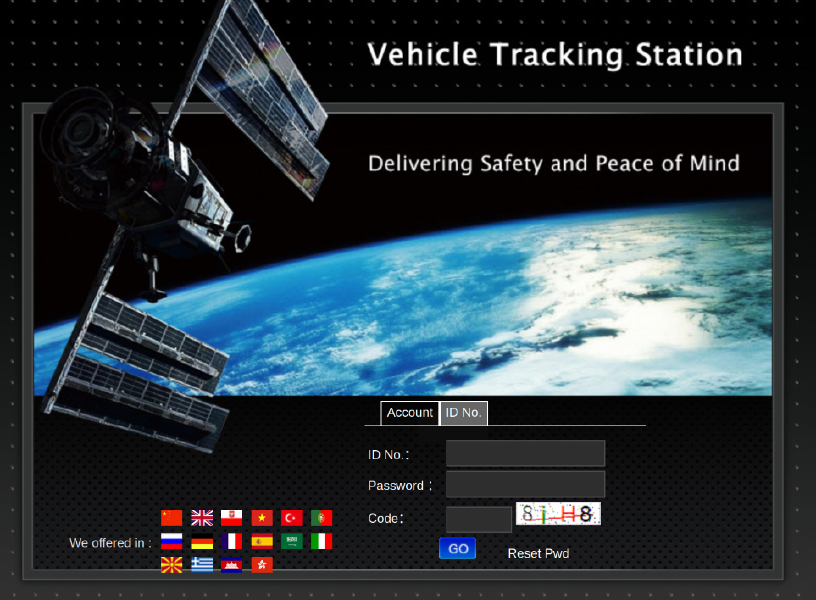Pick the Turkey flag language

pyautogui.click(x=291, y=518)
